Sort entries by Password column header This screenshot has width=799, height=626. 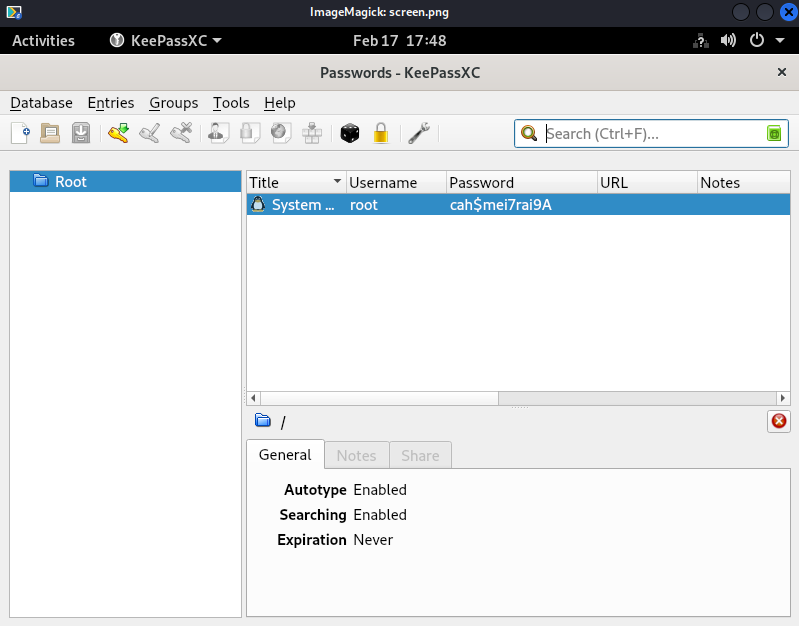(x=522, y=182)
